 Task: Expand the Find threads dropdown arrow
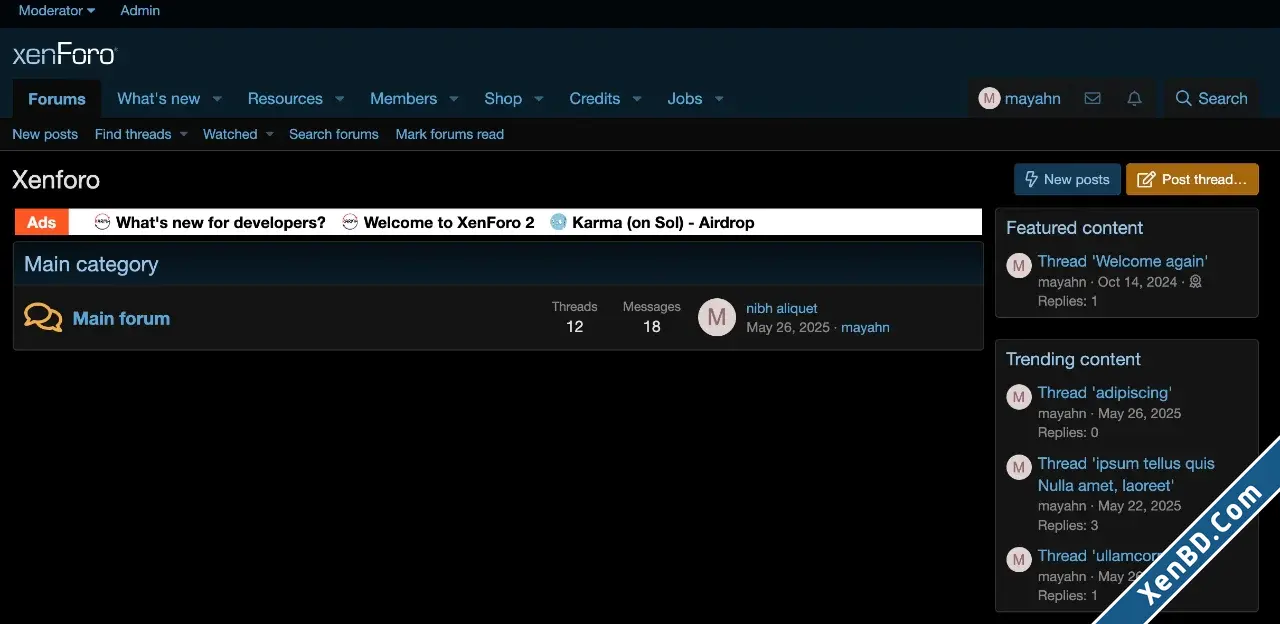183,134
